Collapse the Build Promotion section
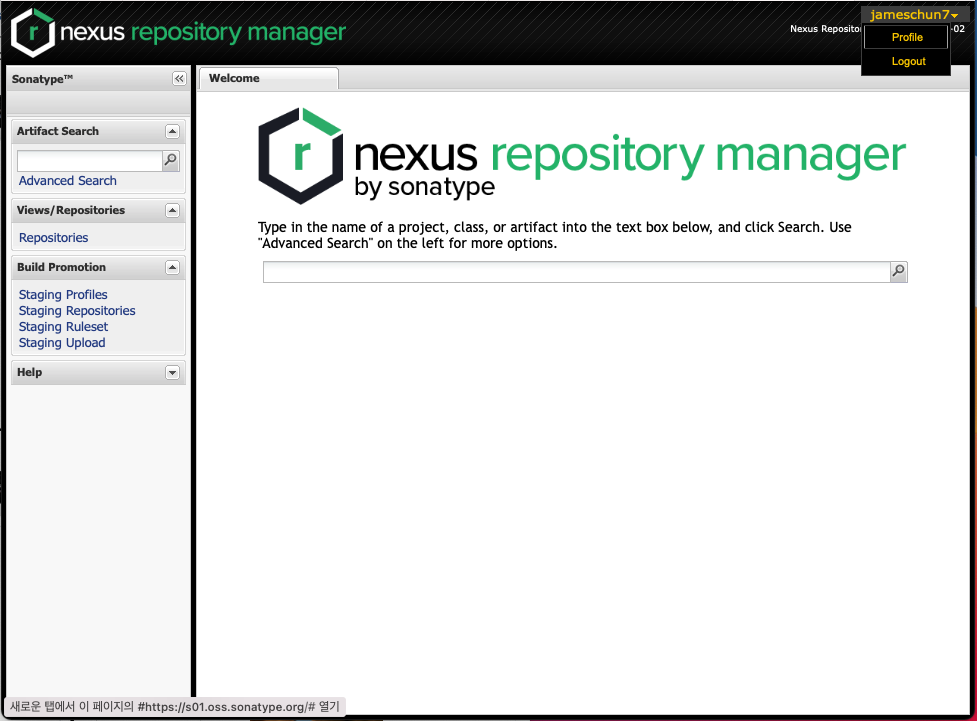The width and height of the screenshot is (977, 721). (173, 267)
